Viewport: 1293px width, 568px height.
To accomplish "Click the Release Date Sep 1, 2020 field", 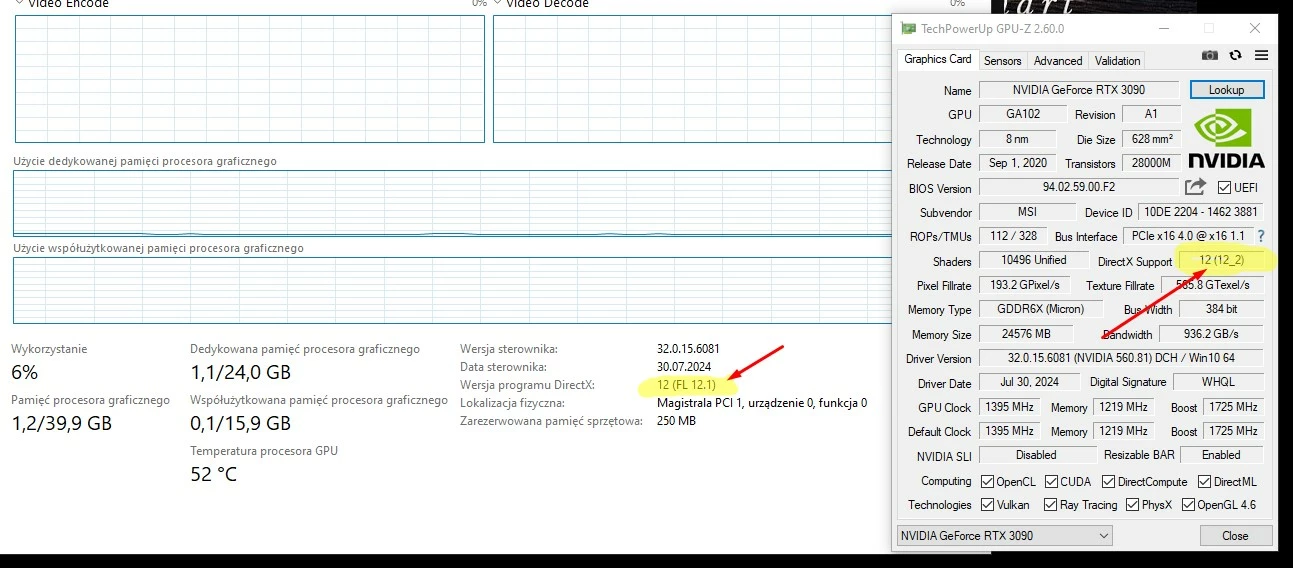I will 1018,163.
